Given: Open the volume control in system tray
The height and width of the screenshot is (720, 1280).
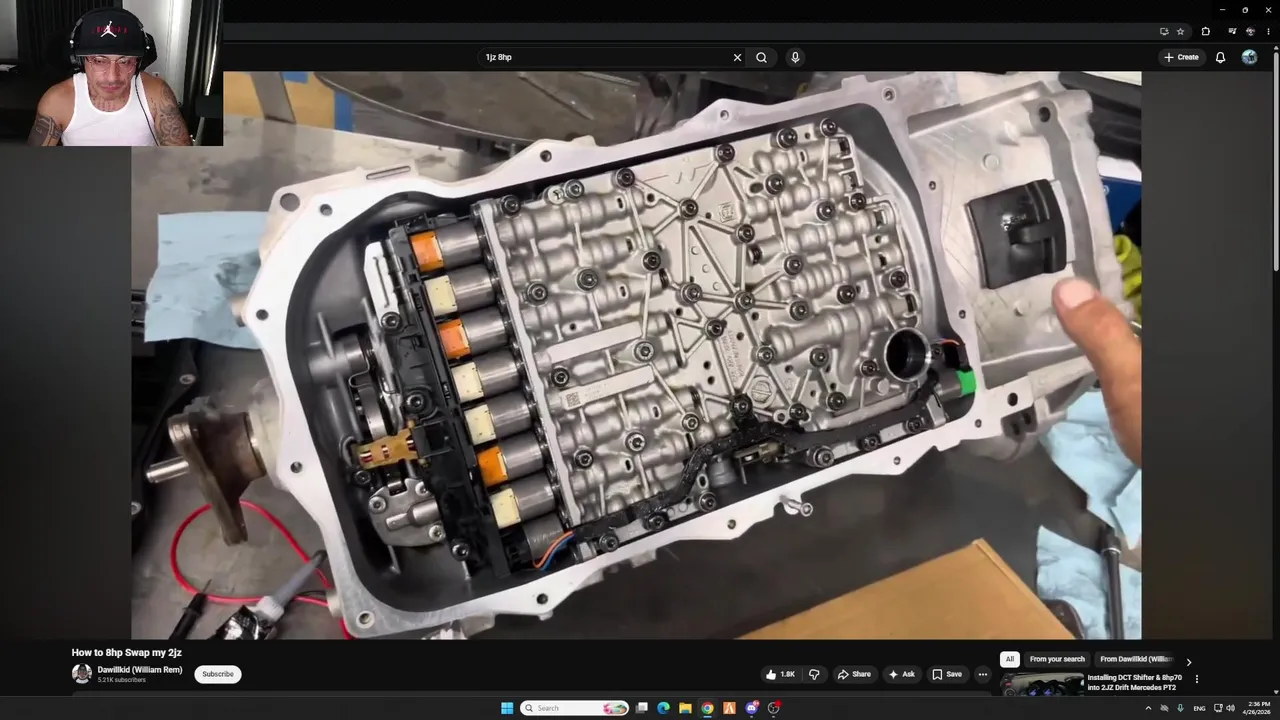Looking at the screenshot, I should point(1230,708).
